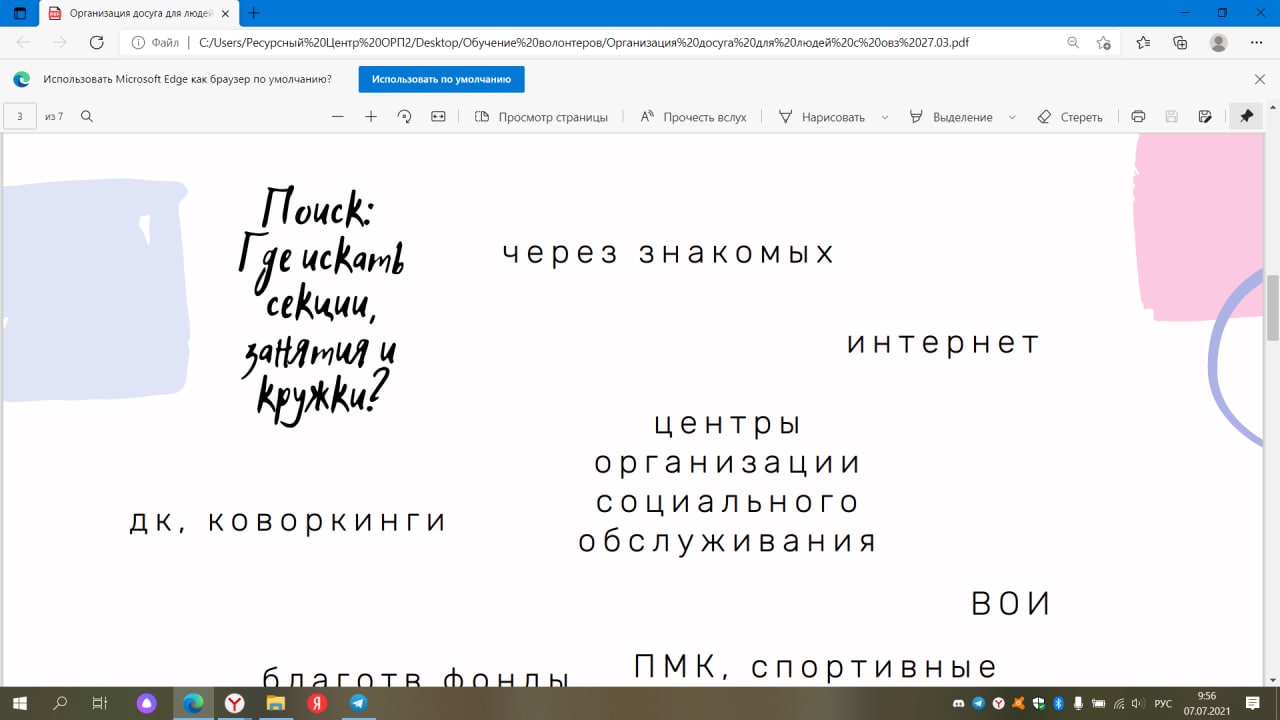Select the "Стереть" eraser tool
The width and height of the screenshot is (1280, 720).
click(x=1070, y=116)
